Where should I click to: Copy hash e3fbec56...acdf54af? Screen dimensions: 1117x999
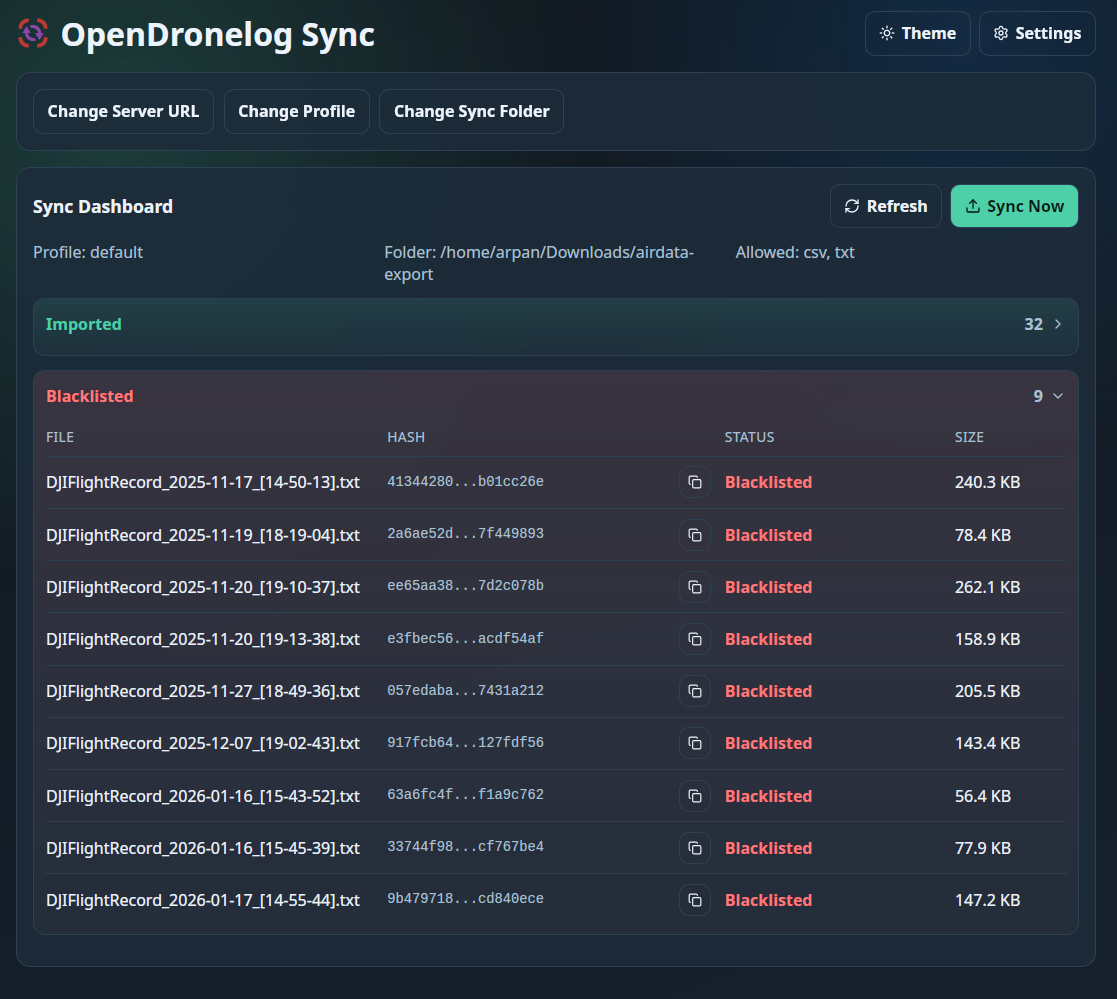pos(695,639)
